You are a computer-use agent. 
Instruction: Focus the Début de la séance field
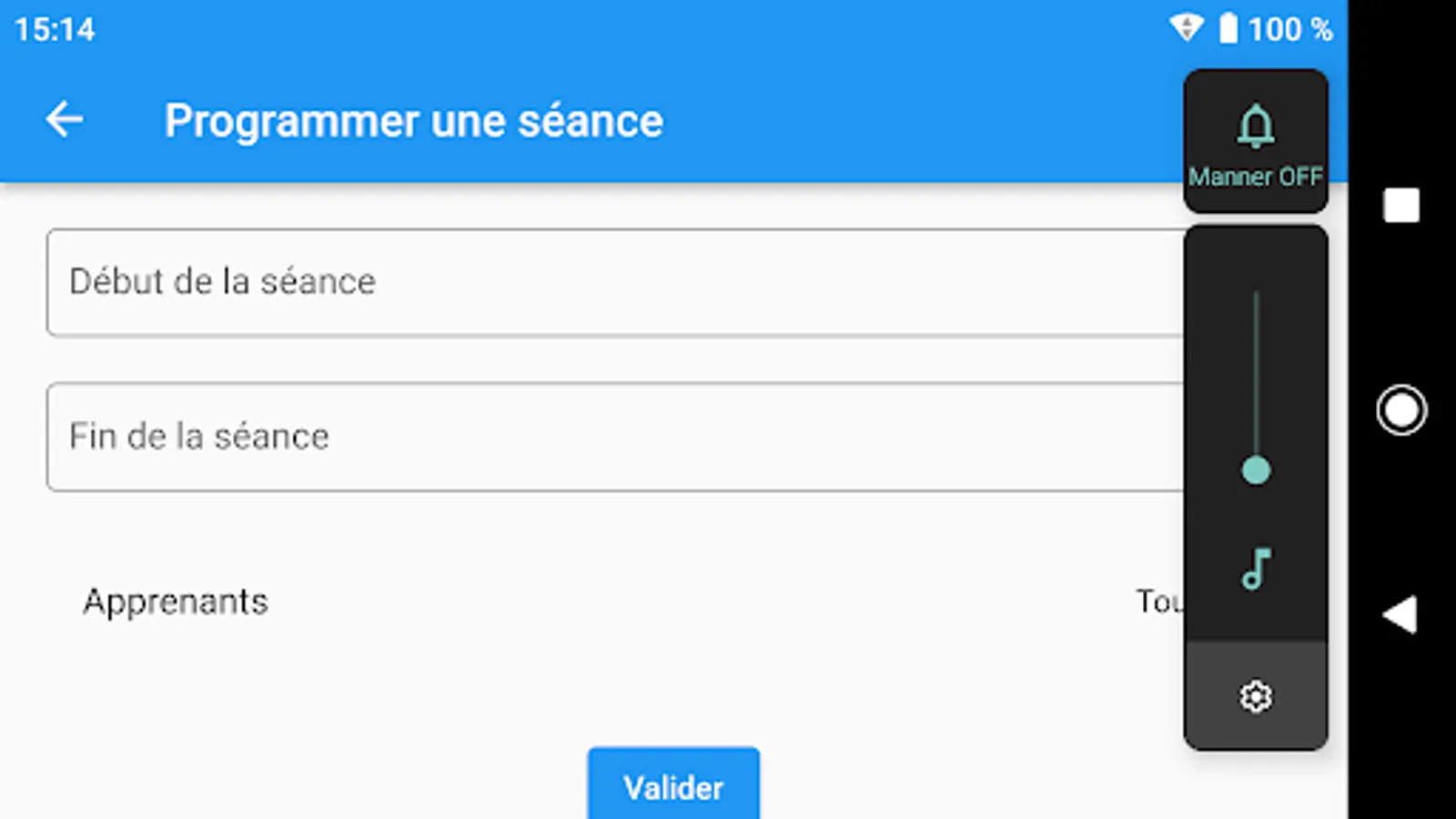615,282
